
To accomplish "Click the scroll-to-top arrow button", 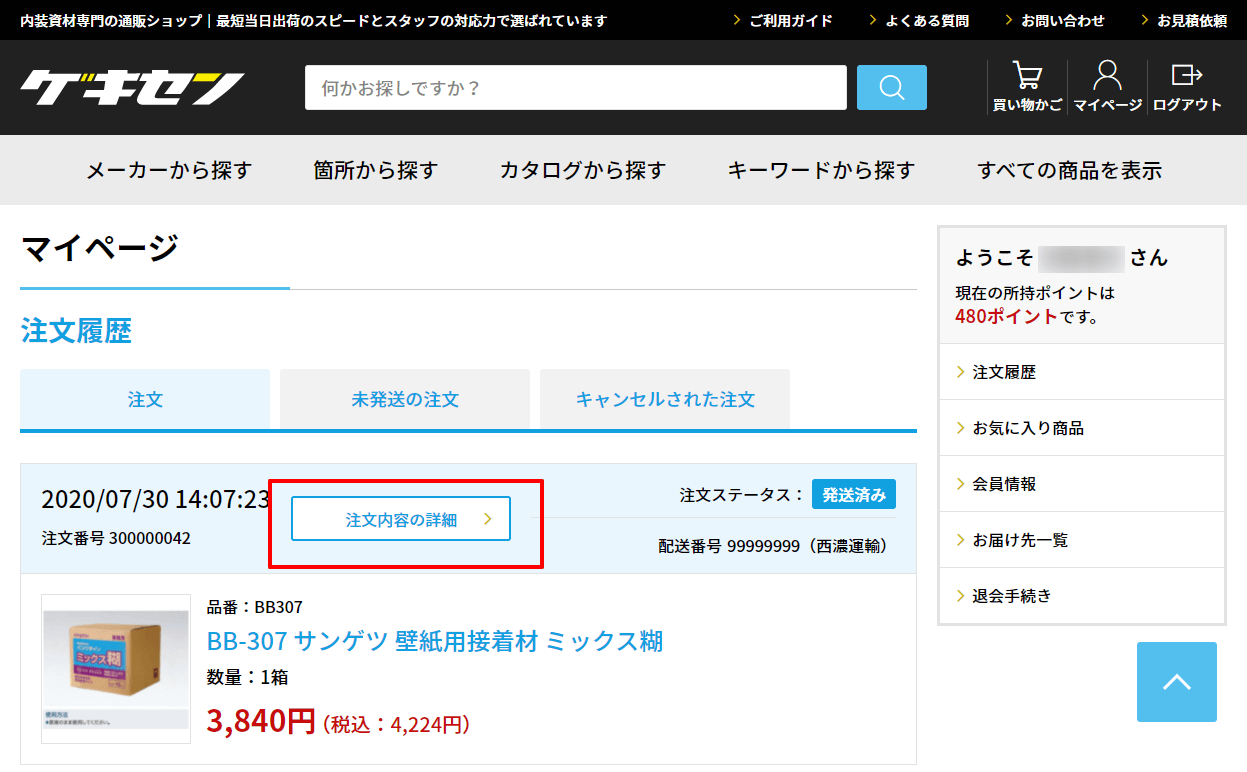I will click(1176, 682).
